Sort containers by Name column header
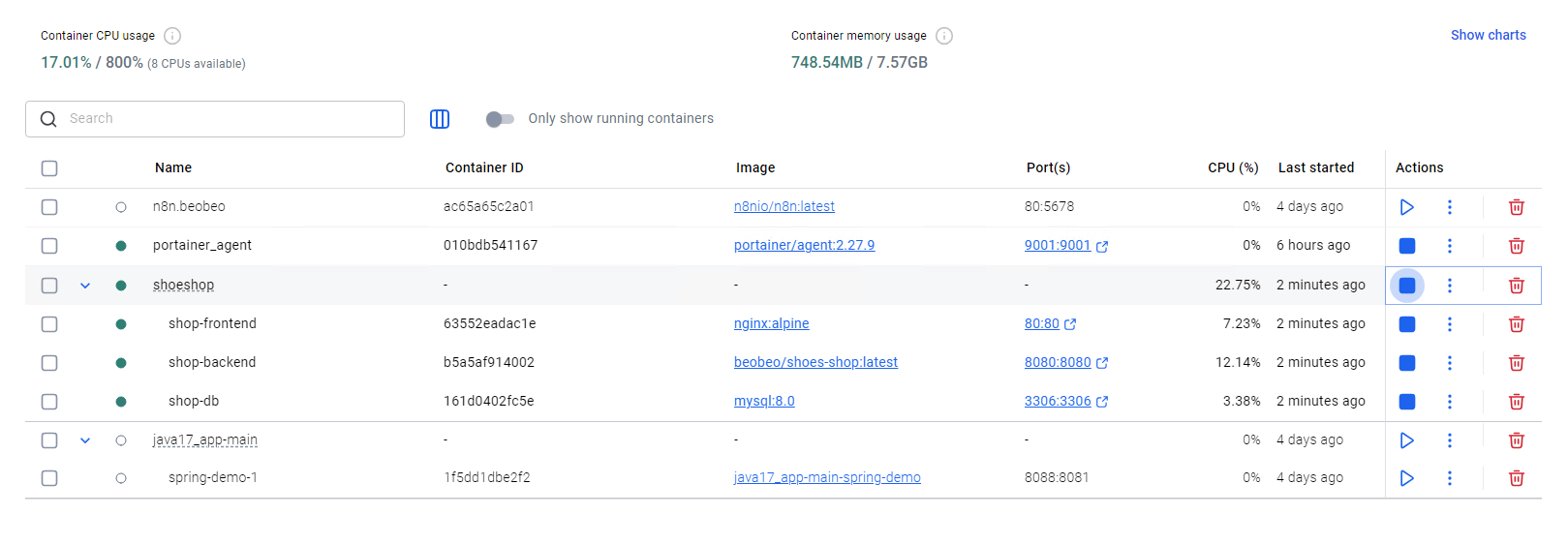This screenshot has height=545, width=1568. tap(173, 167)
